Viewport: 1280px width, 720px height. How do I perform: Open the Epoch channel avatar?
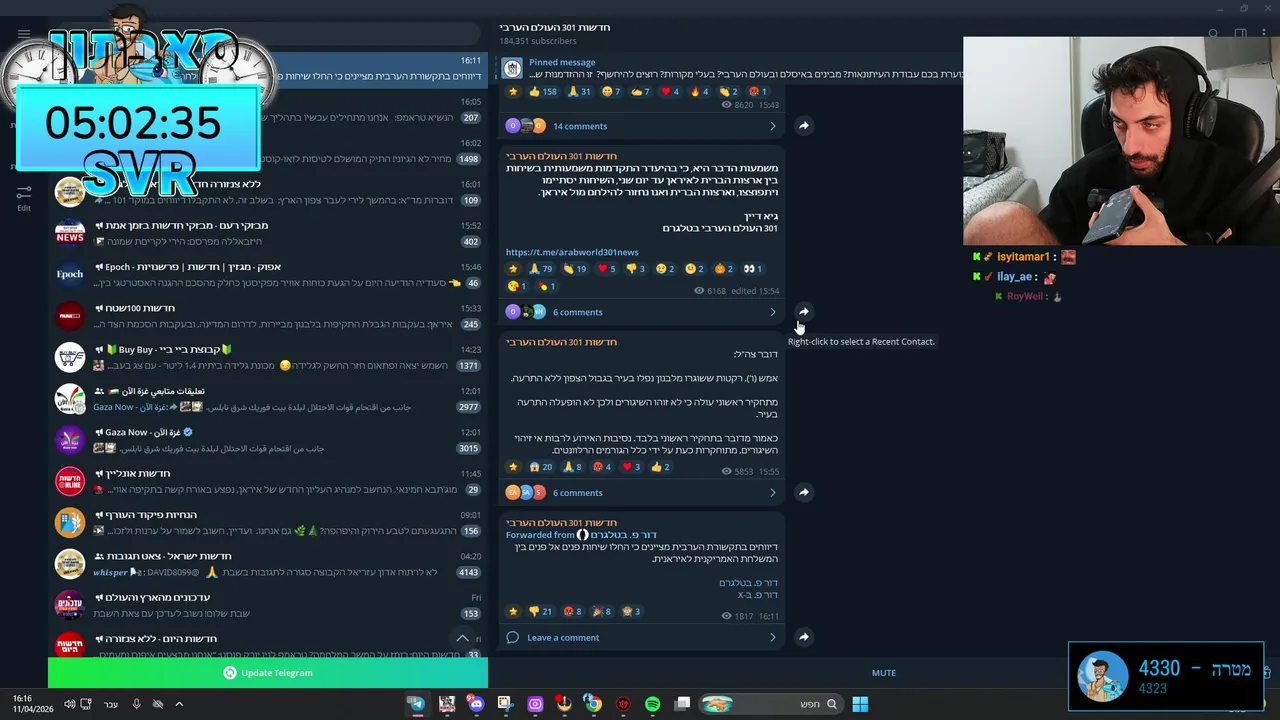[70, 274]
